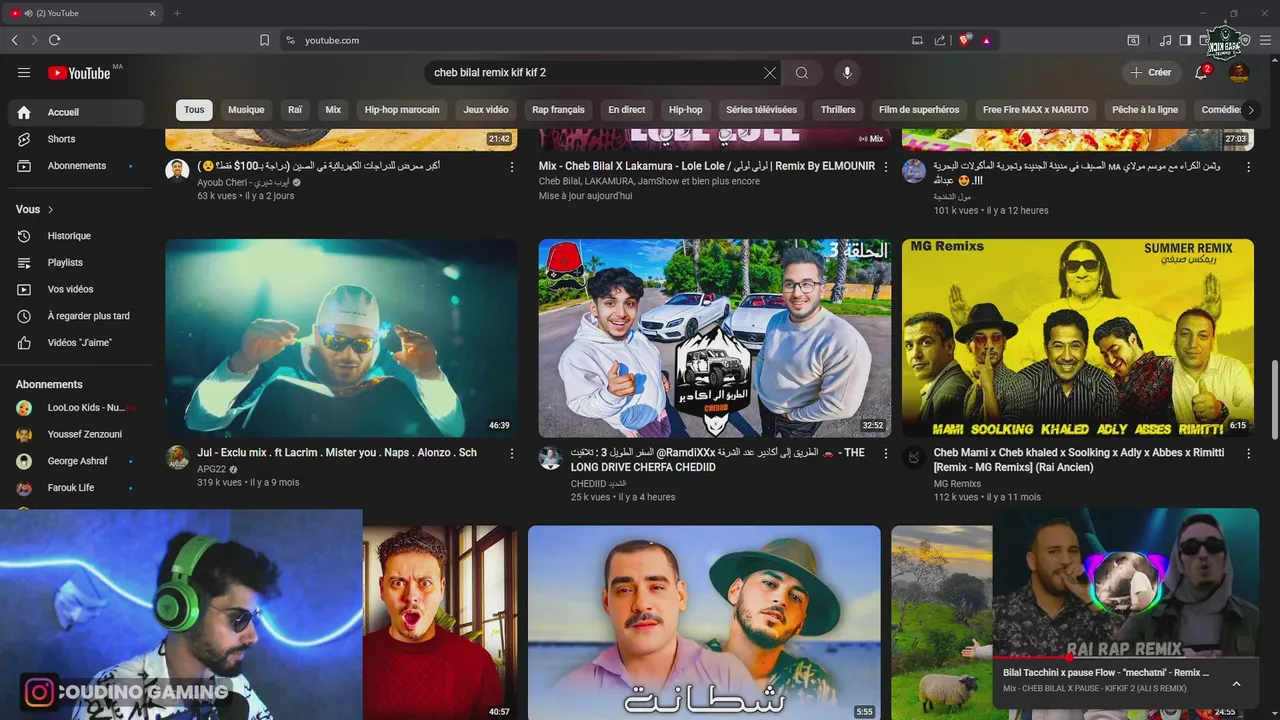Open the LooLoo Kids subscription channel
This screenshot has width=1280, height=720.
coord(78,408)
